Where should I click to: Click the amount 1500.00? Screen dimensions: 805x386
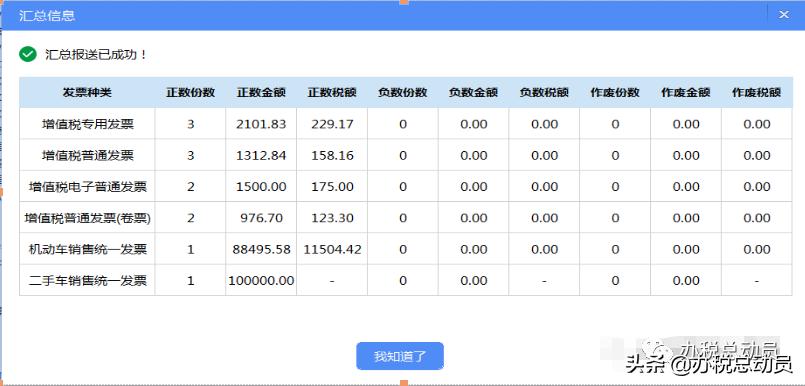click(x=261, y=187)
